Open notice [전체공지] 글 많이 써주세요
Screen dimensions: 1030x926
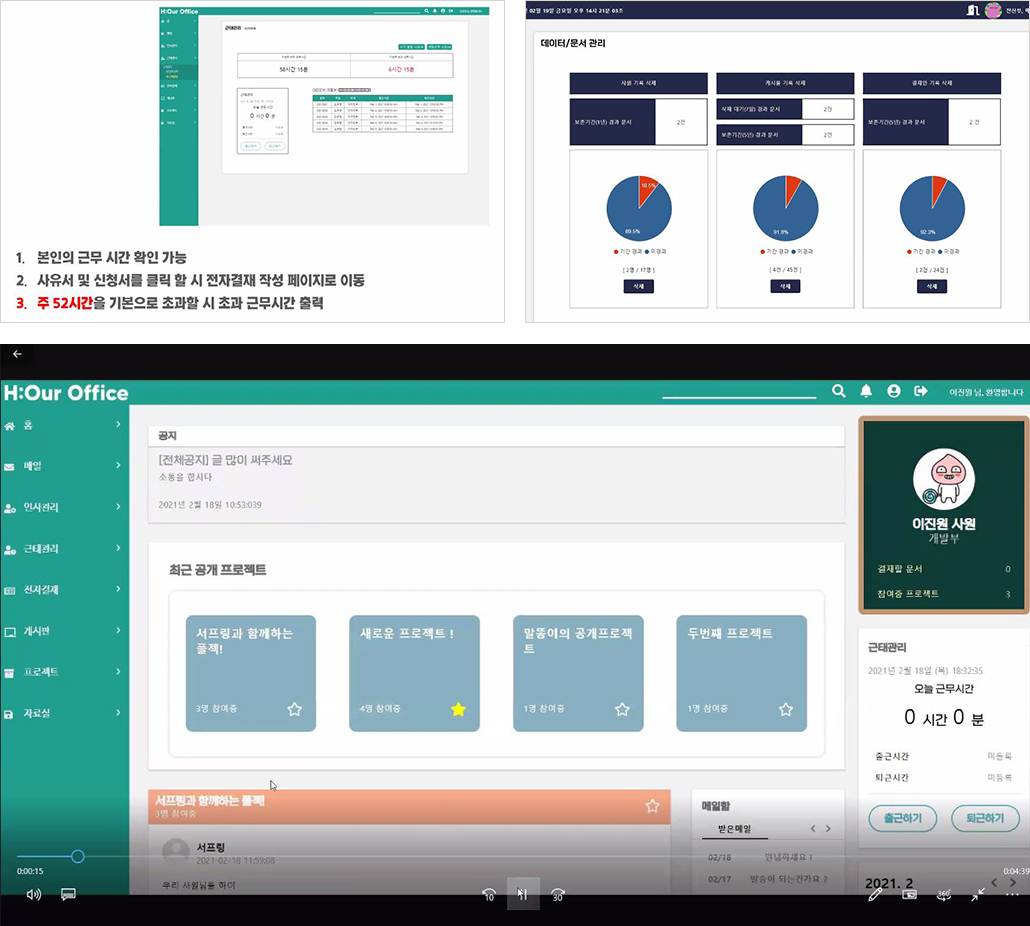226,460
